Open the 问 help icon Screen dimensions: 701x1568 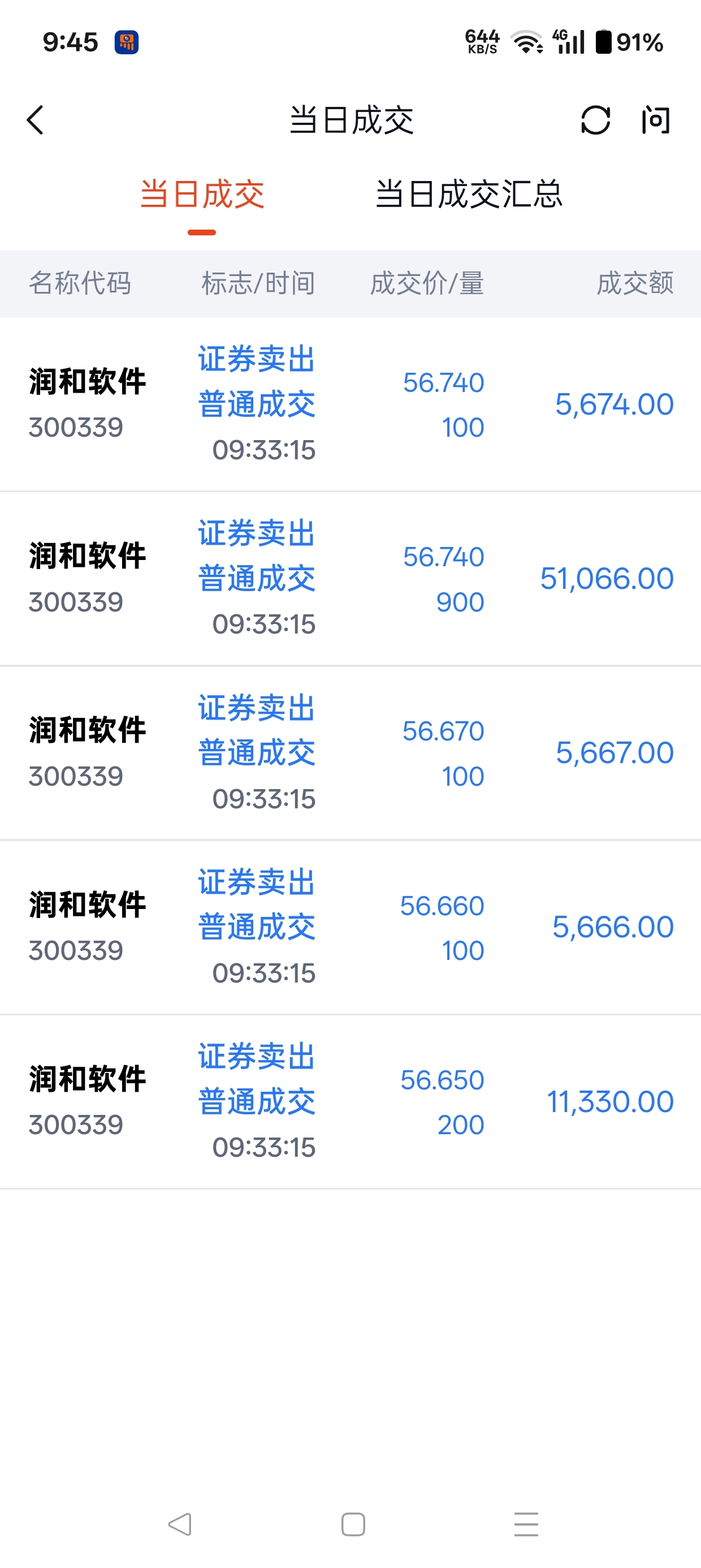(x=655, y=120)
